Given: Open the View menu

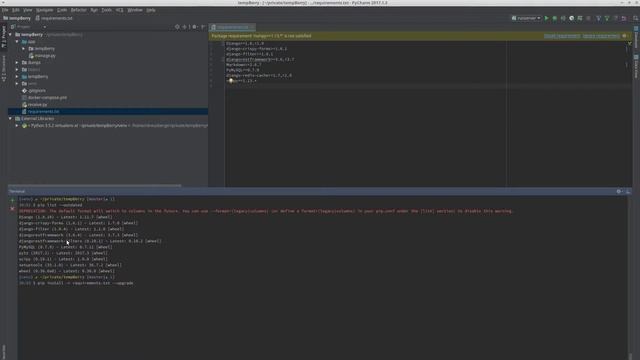Looking at the screenshot, I should [27, 10].
